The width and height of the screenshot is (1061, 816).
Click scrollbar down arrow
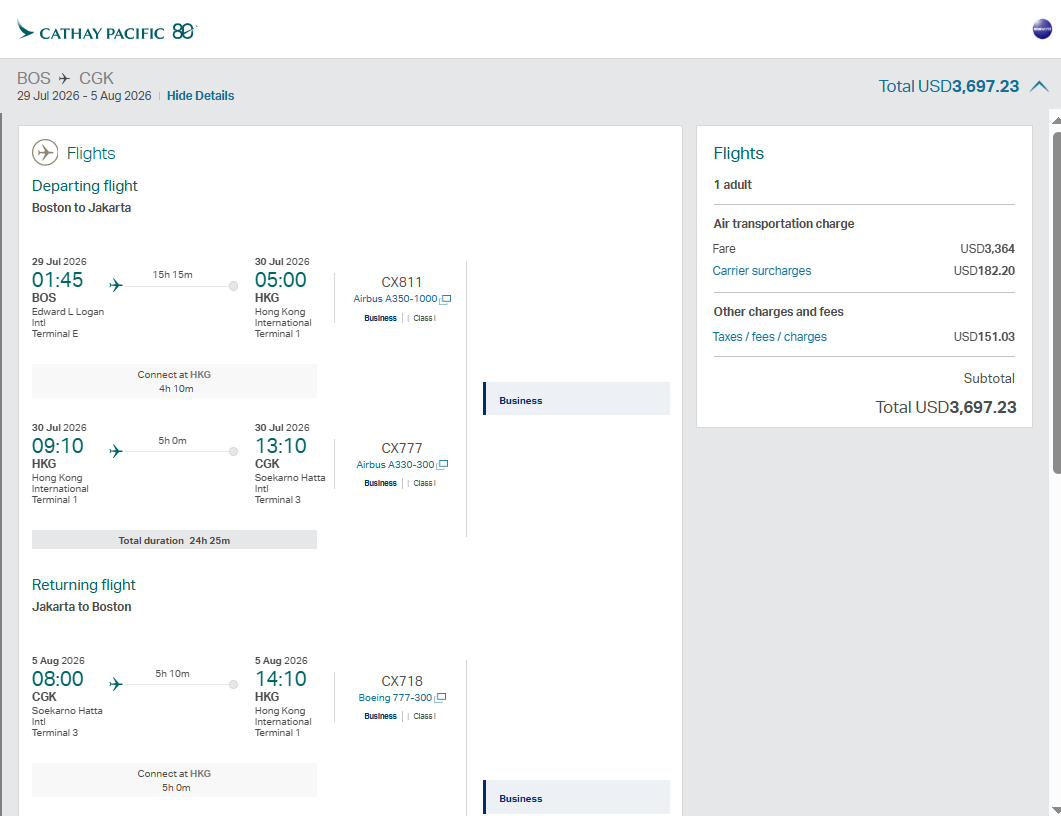click(1056, 810)
